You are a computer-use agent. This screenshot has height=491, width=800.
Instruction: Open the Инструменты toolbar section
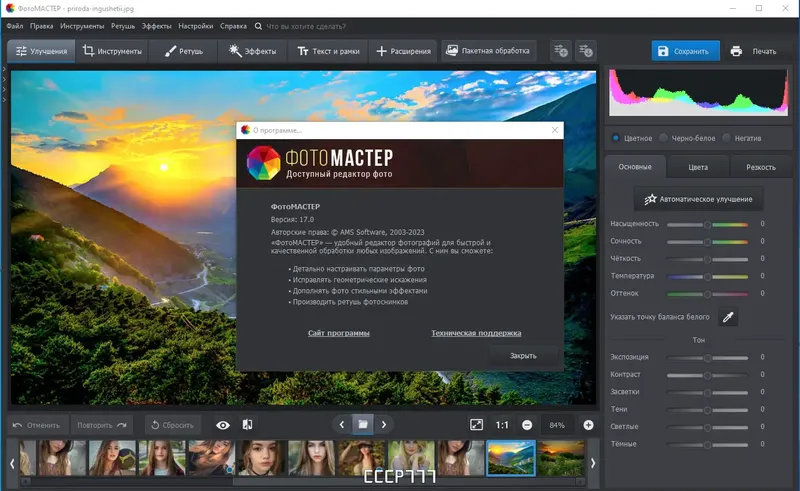pos(112,51)
